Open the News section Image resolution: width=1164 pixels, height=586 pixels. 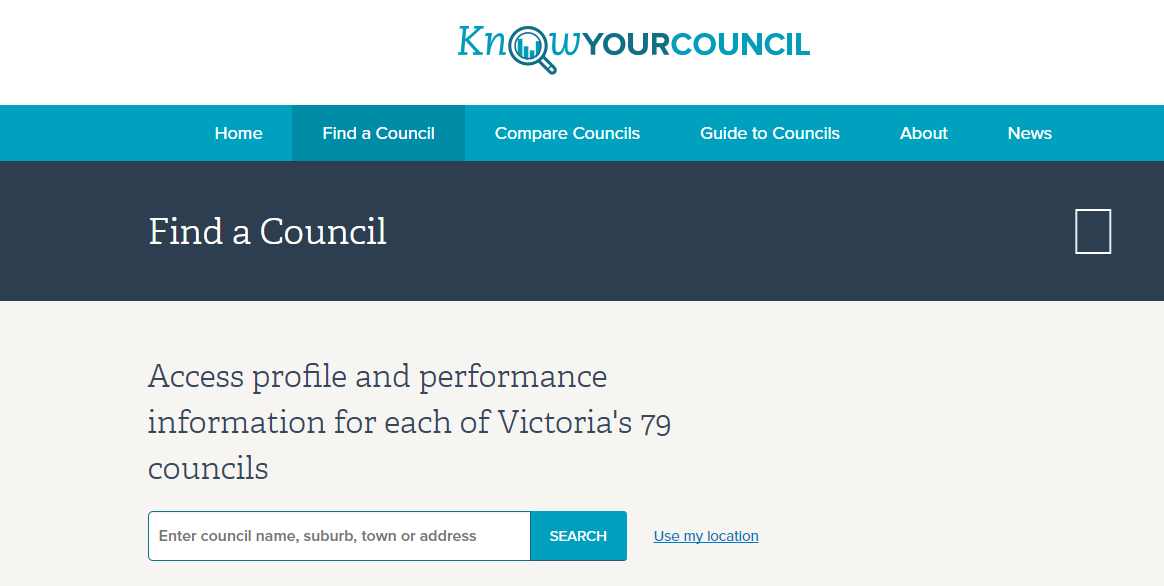[1030, 133]
